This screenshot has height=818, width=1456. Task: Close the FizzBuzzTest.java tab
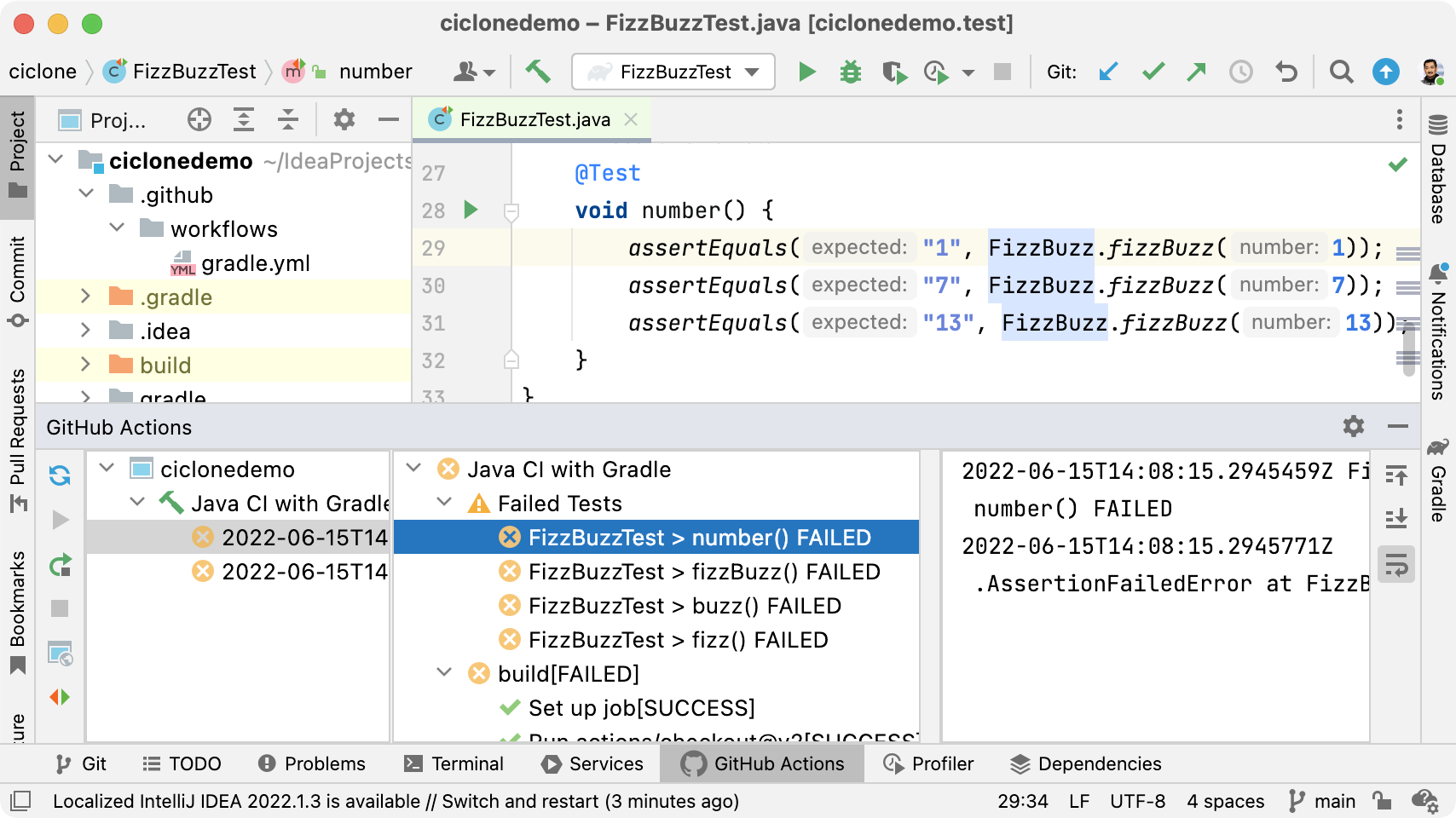pyautogui.click(x=631, y=119)
